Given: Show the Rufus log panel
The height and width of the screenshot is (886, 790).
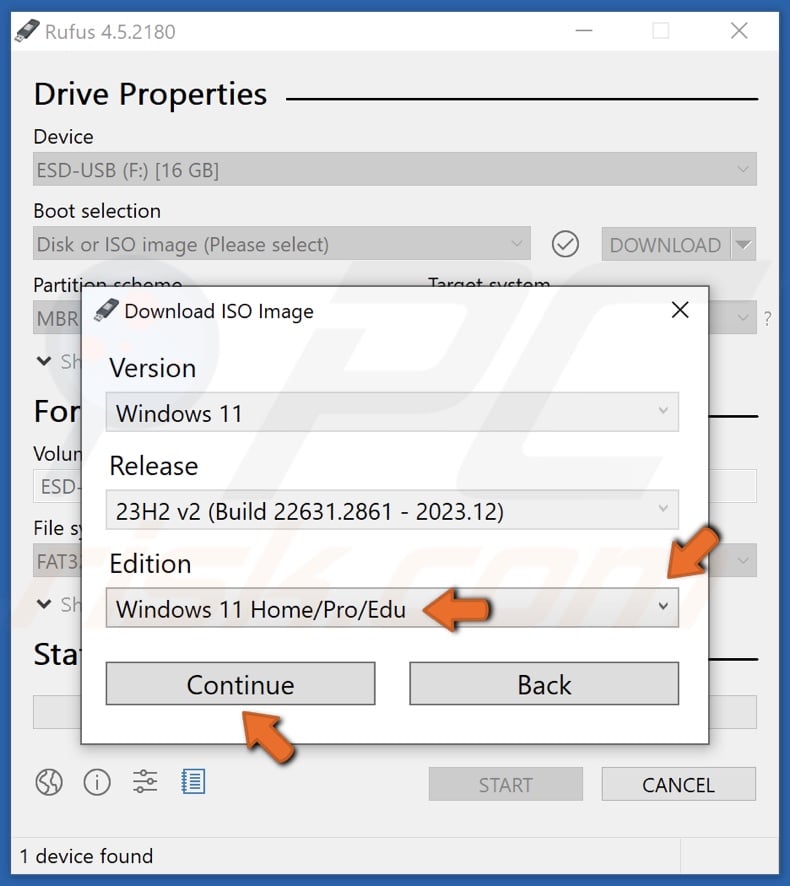Looking at the screenshot, I should click(x=193, y=783).
